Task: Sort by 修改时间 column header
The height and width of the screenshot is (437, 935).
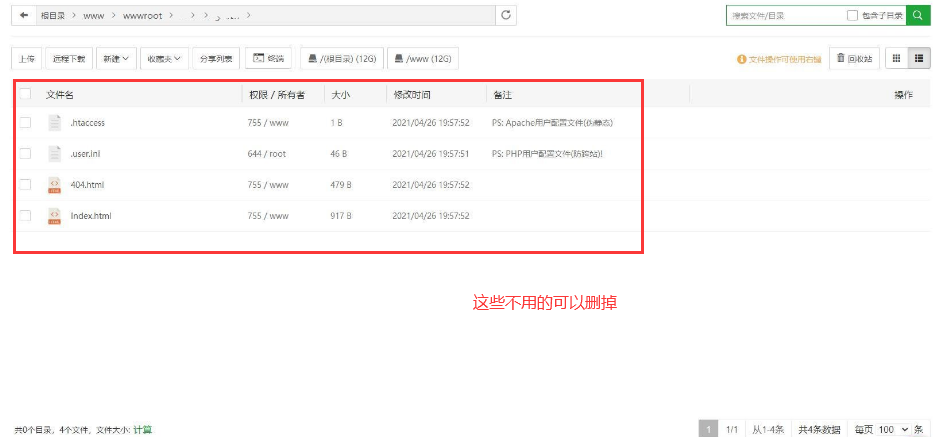Action: coord(411,95)
